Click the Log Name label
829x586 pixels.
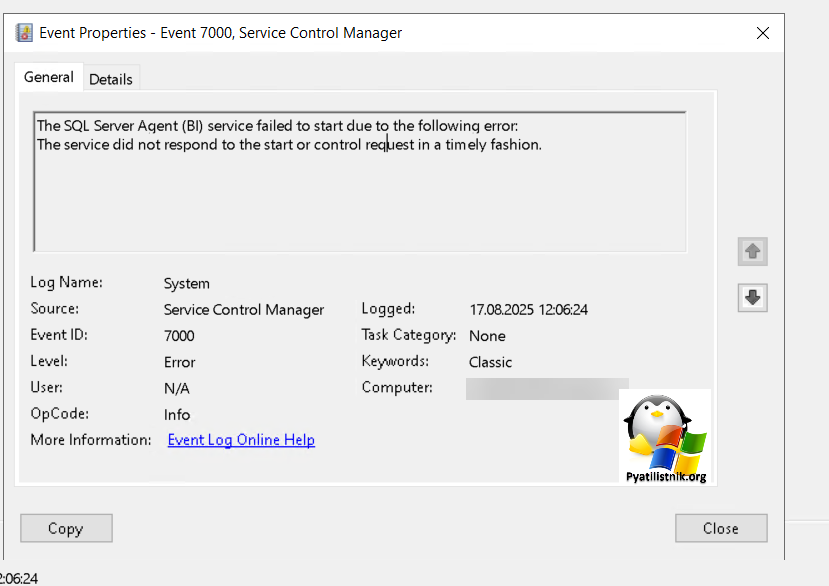[x=67, y=282]
